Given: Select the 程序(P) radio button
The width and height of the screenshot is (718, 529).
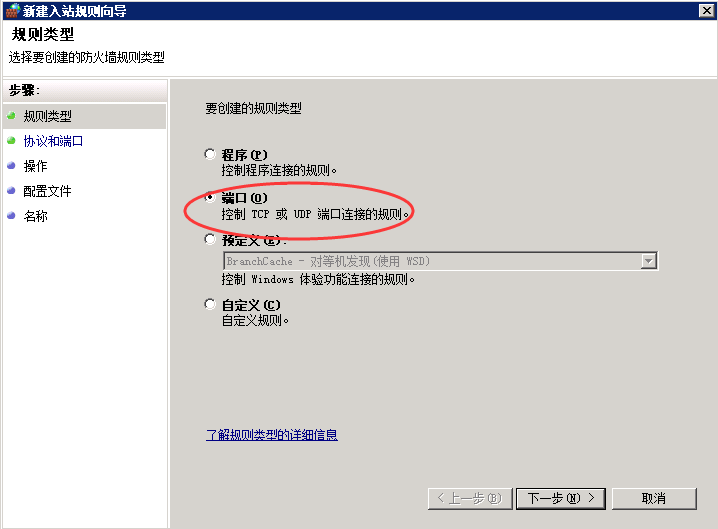Looking at the screenshot, I should (x=210, y=154).
